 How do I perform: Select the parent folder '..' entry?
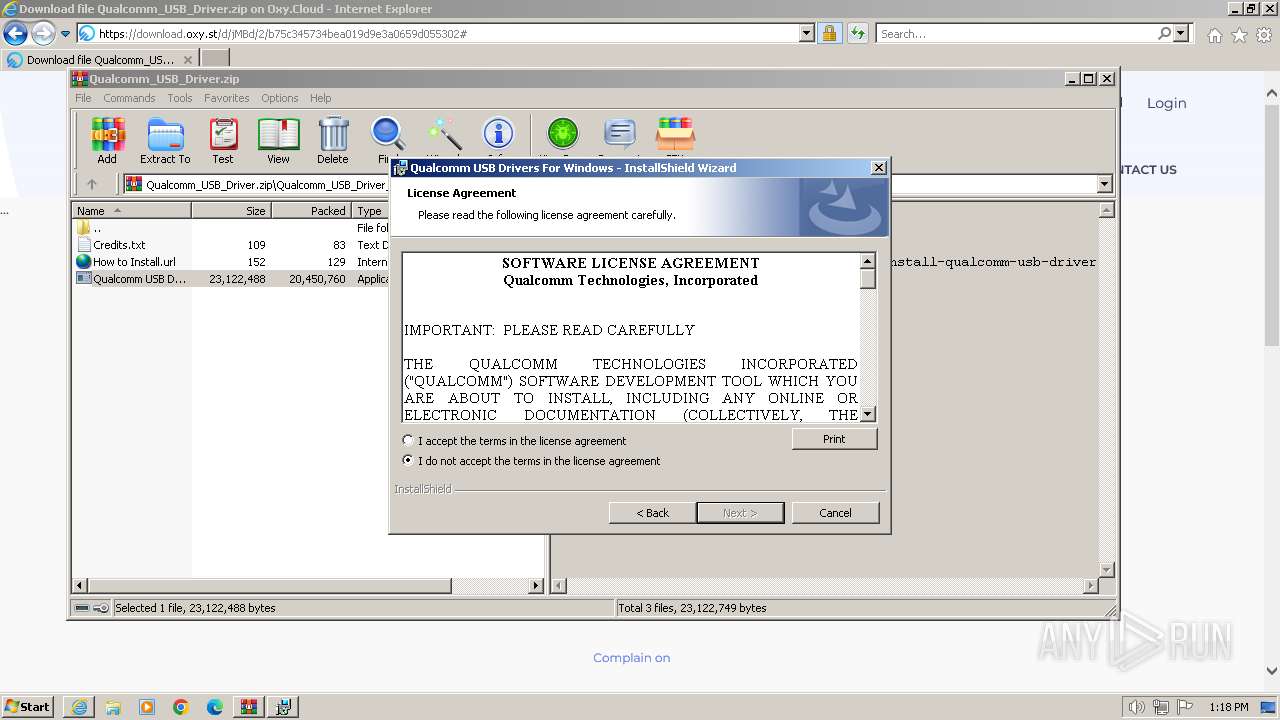pyautogui.click(x=96, y=228)
